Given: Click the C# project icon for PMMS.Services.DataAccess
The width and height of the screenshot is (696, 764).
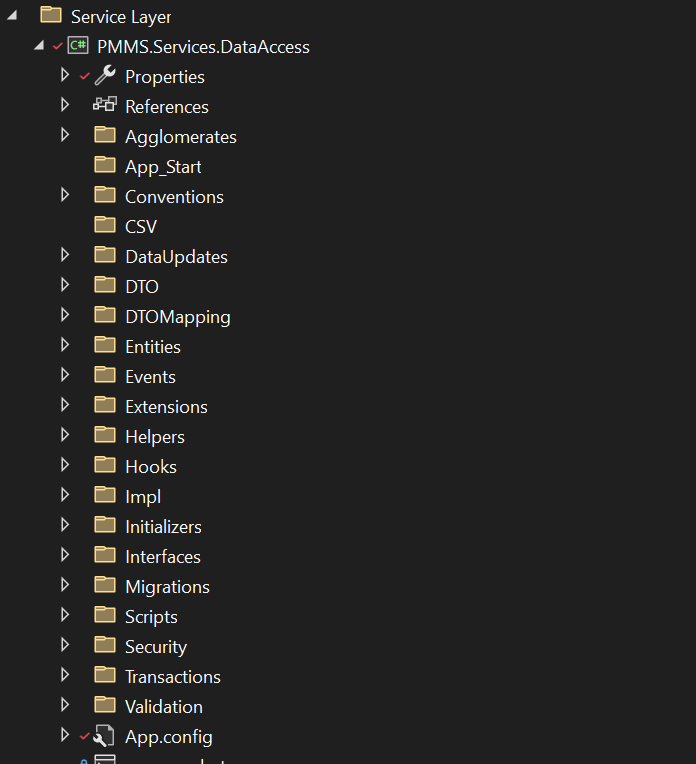Looking at the screenshot, I should click(78, 46).
